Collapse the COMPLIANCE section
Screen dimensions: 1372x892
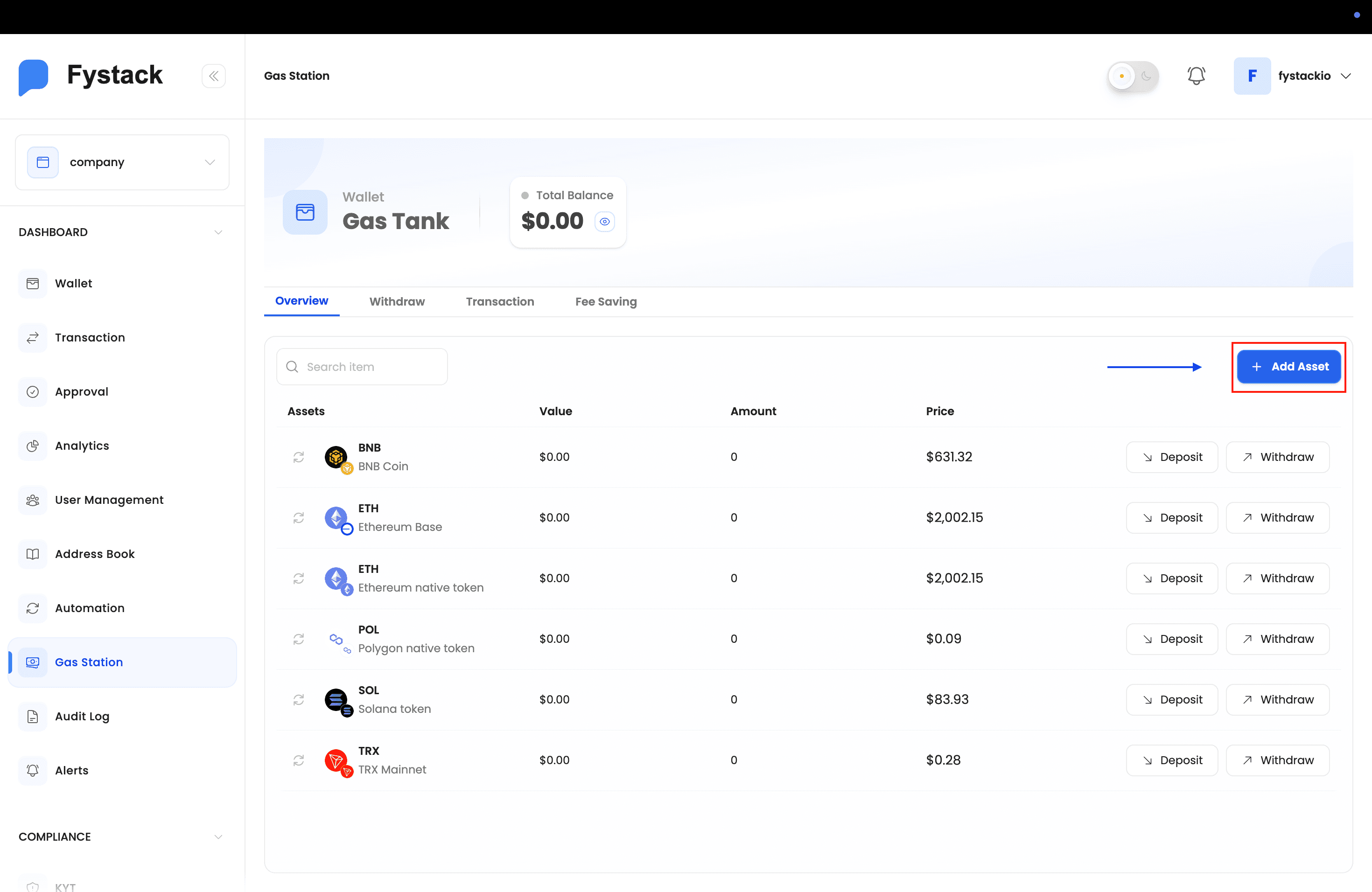click(218, 836)
